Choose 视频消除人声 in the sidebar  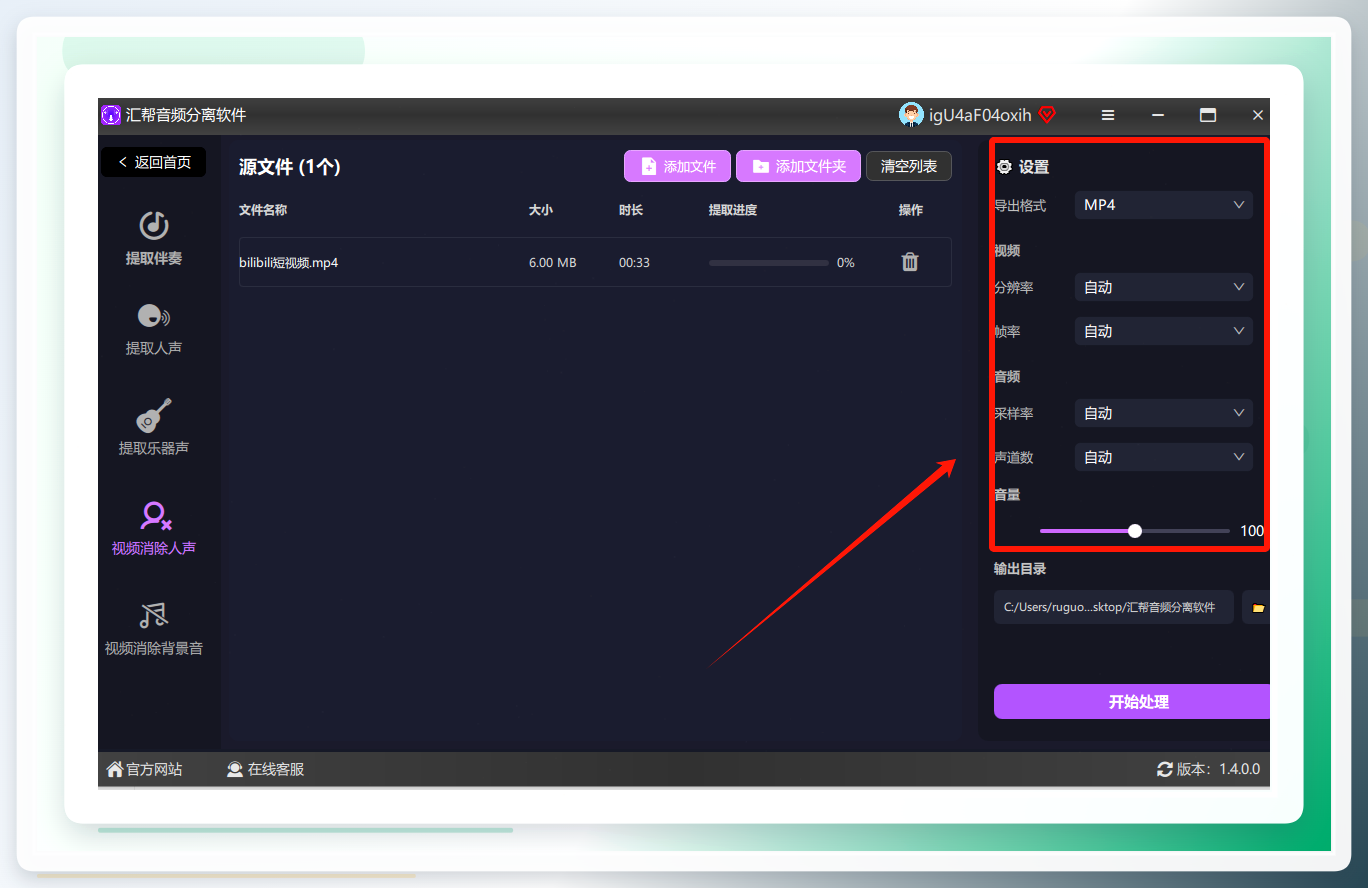[154, 530]
